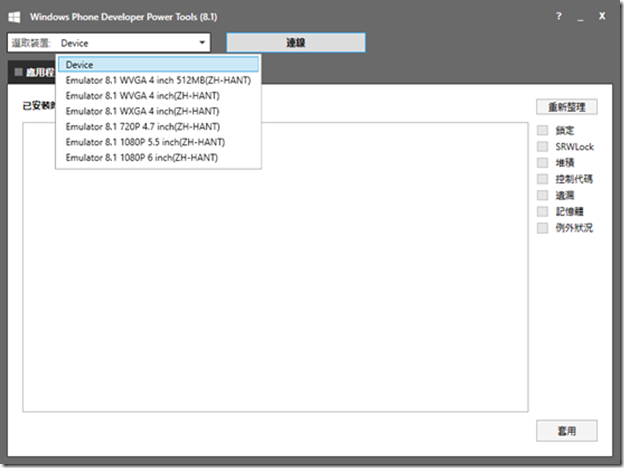624x468 pixels.
Task: Toggle the 例外狀況 checkbox
Action: click(542, 228)
